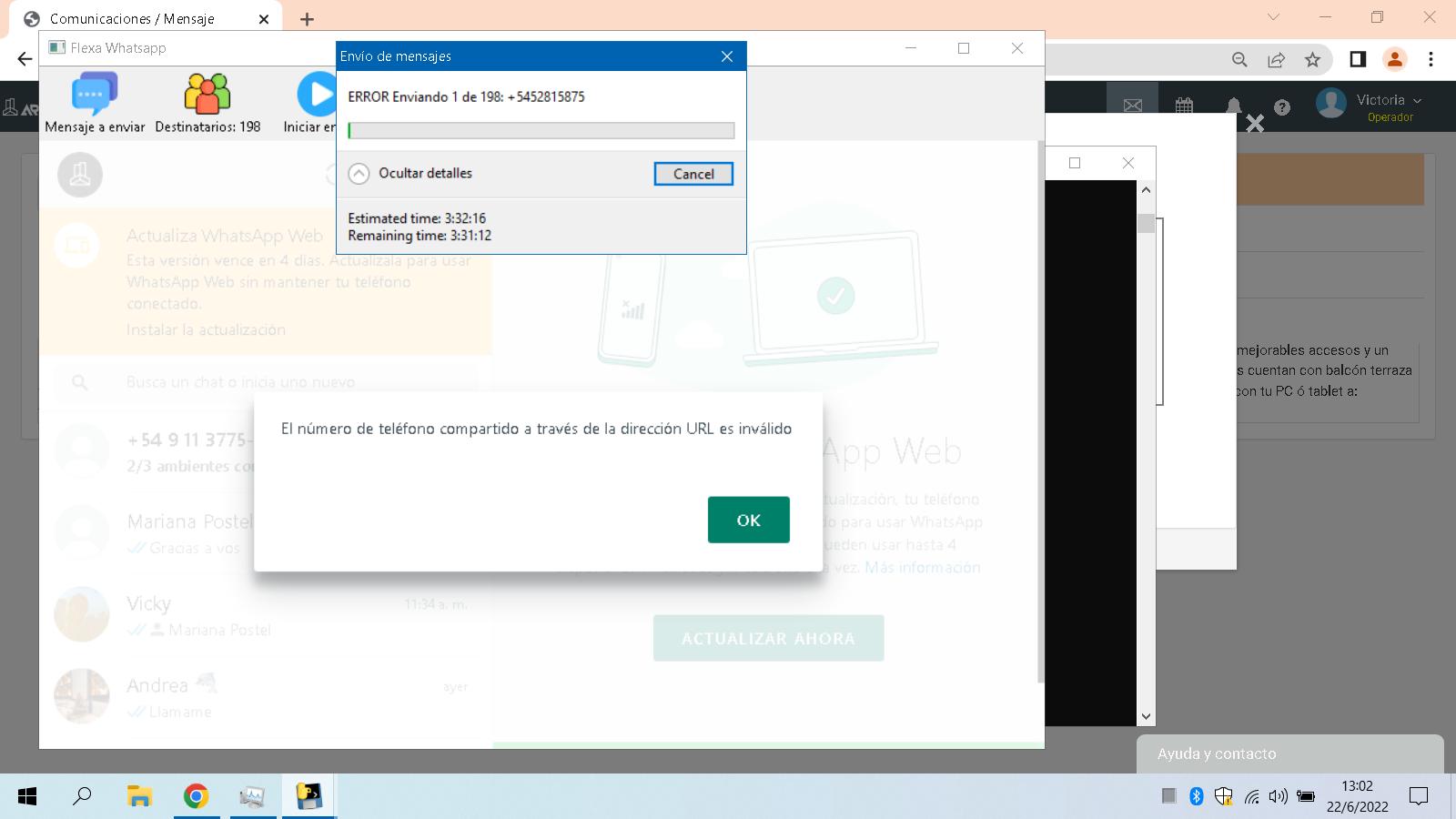Screen dimensions: 1456x819
Task: Open the Vicky chat
Action: click(266, 615)
